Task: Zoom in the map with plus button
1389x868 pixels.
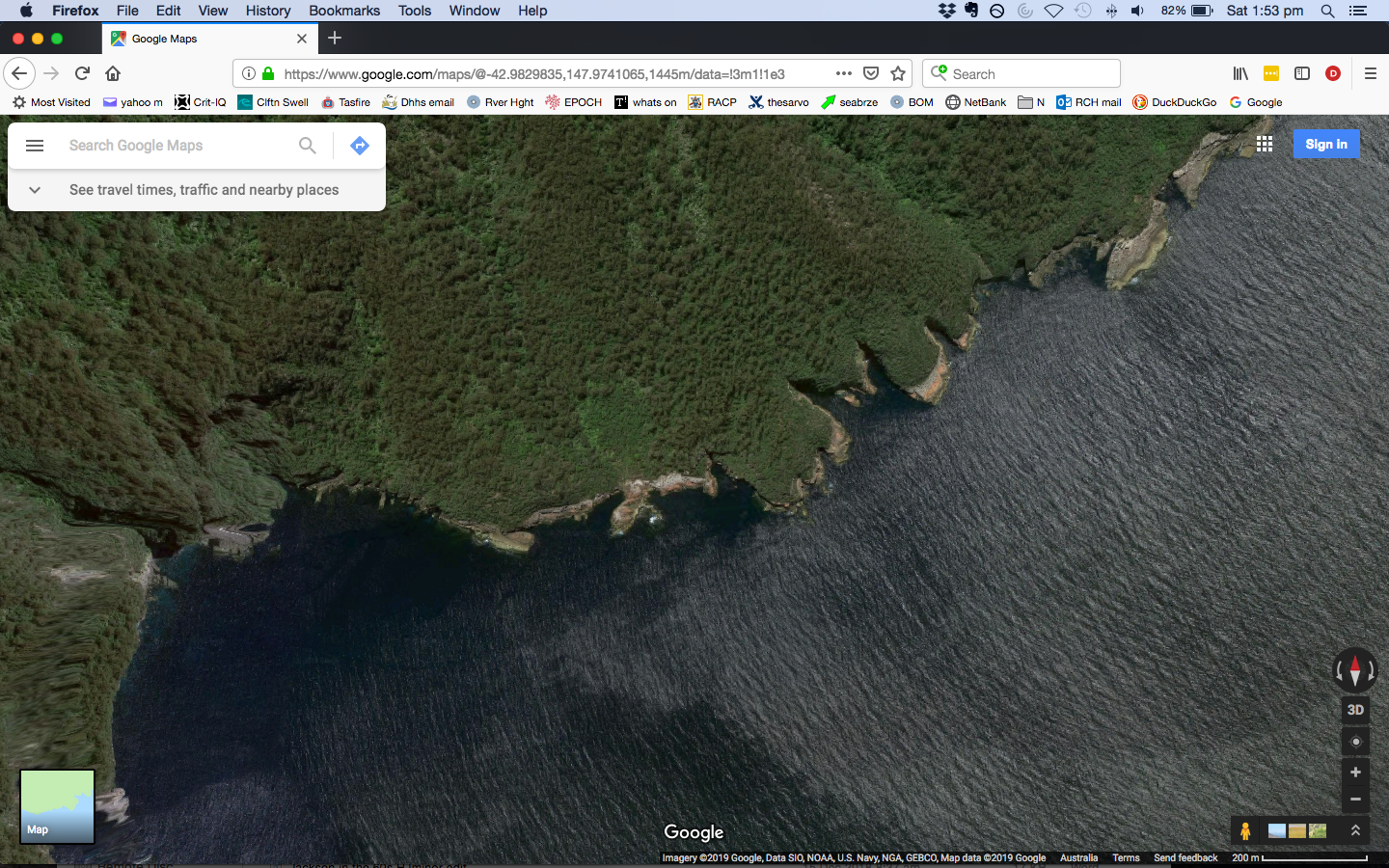Action: [1355, 773]
